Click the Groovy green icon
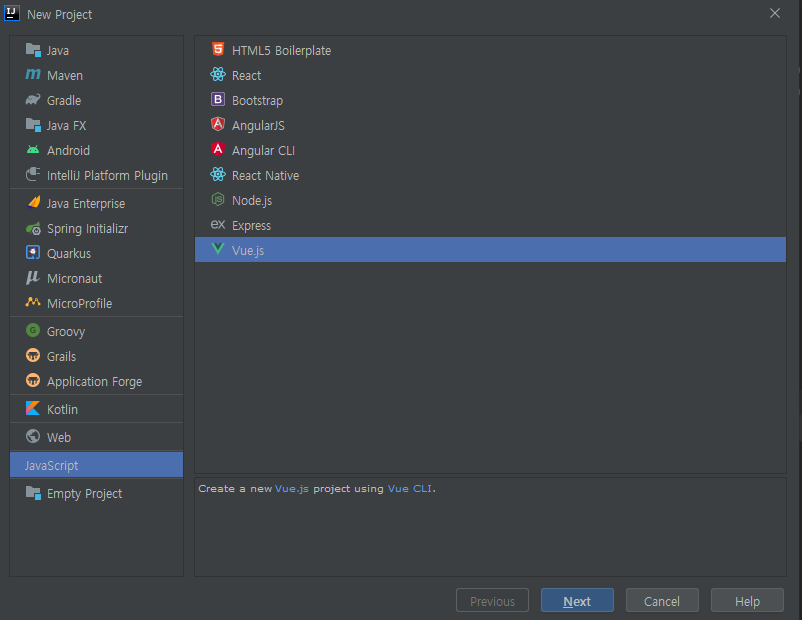The image size is (802, 620). click(33, 330)
